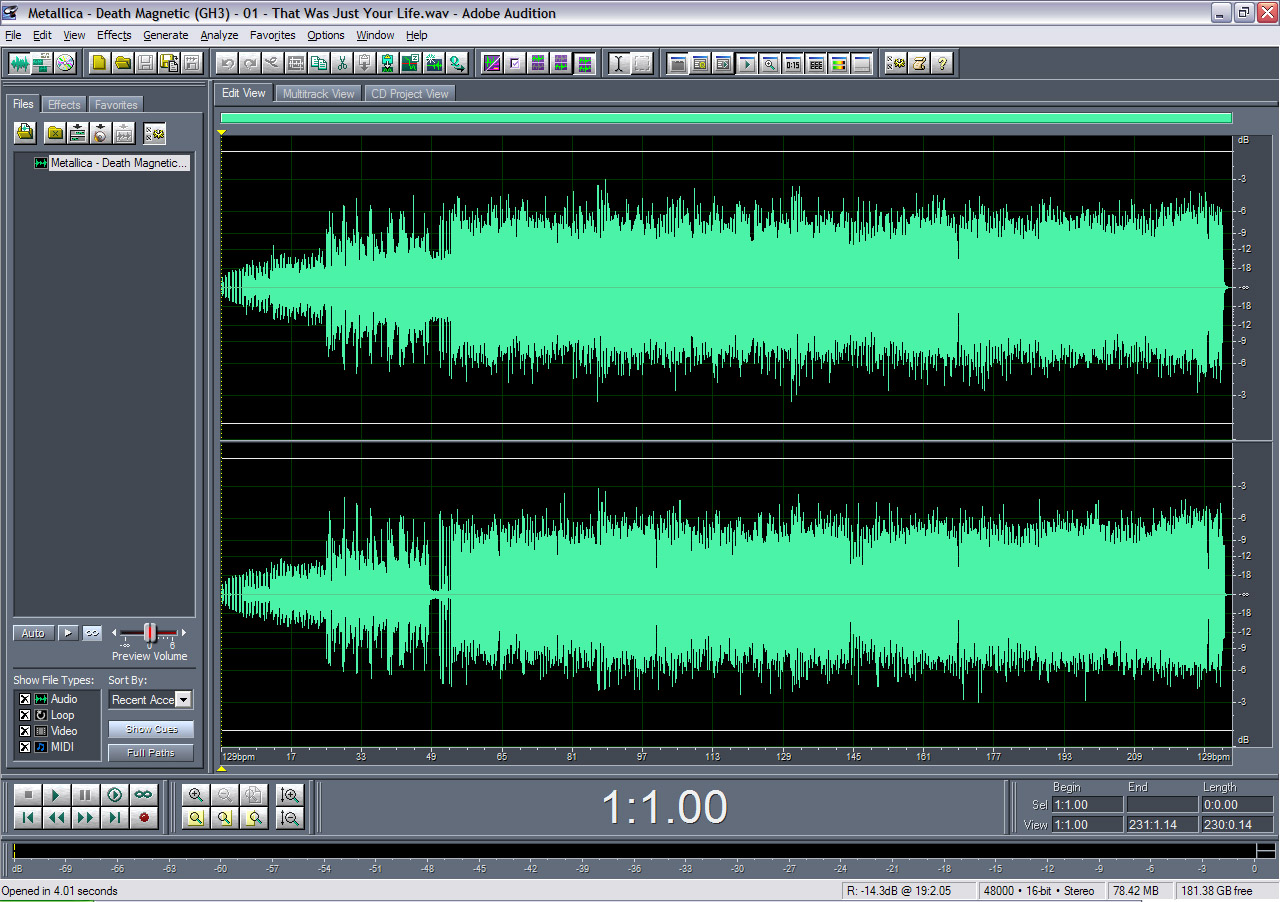Toggle Audio file type checkbox

click(x=25, y=699)
